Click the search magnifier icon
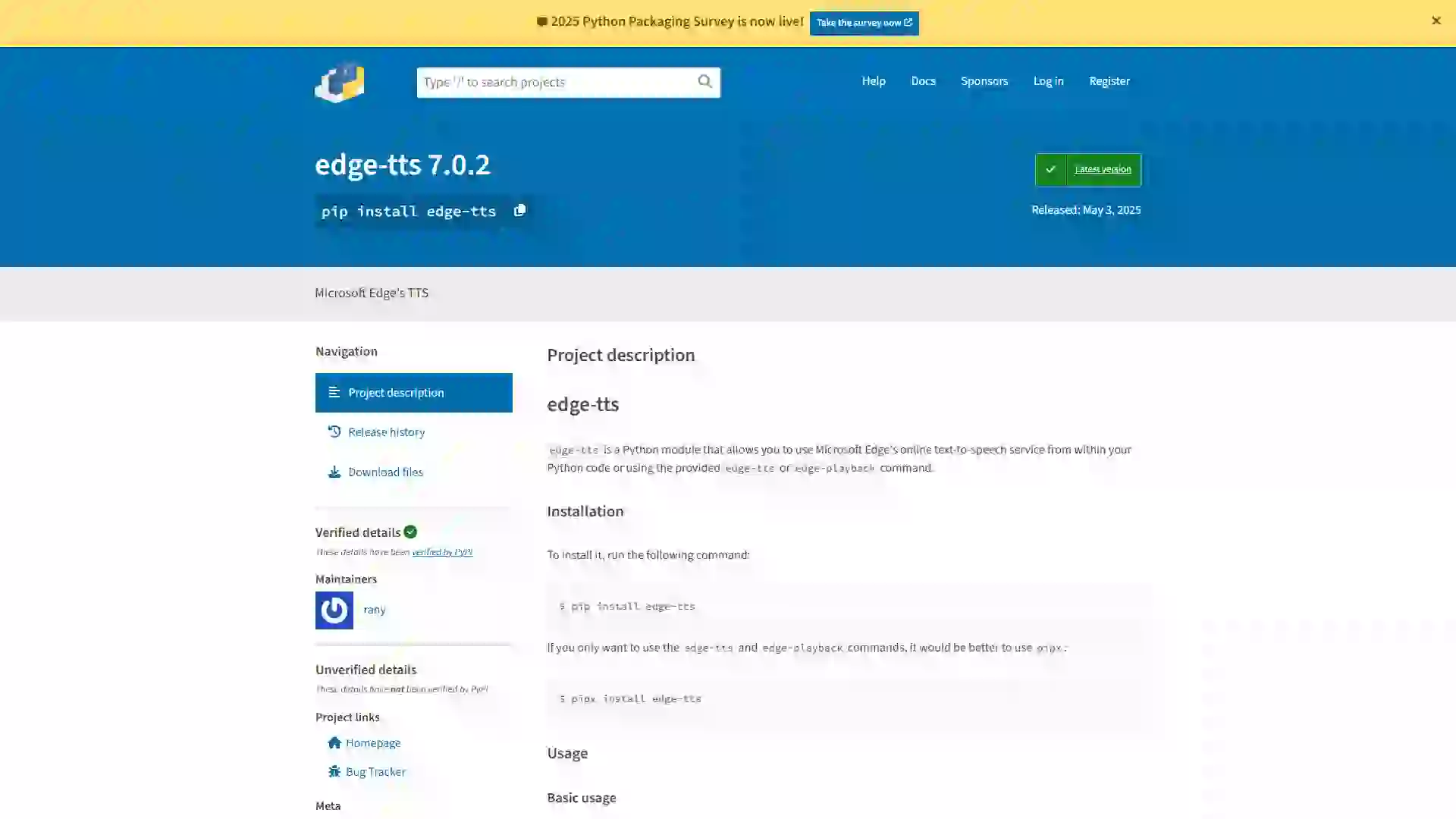 pyautogui.click(x=705, y=82)
